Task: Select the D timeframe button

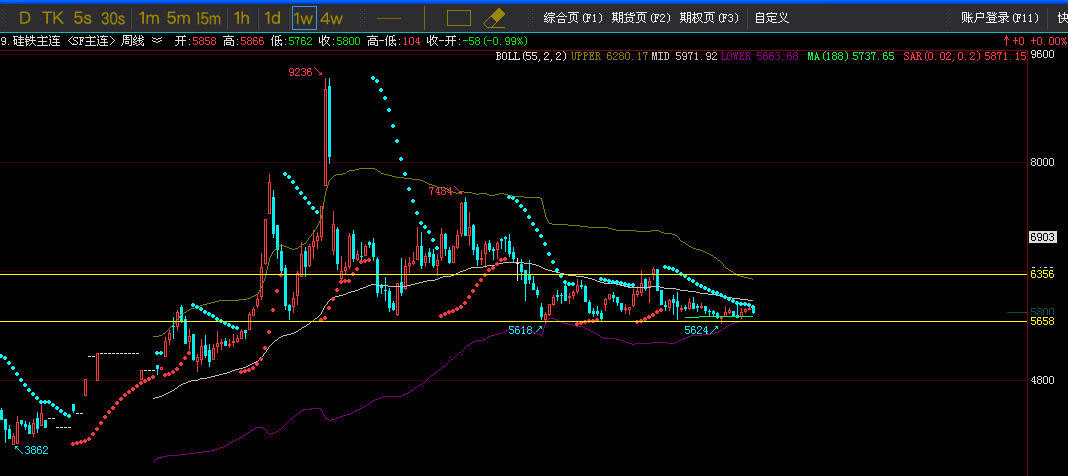Action: pos(25,18)
